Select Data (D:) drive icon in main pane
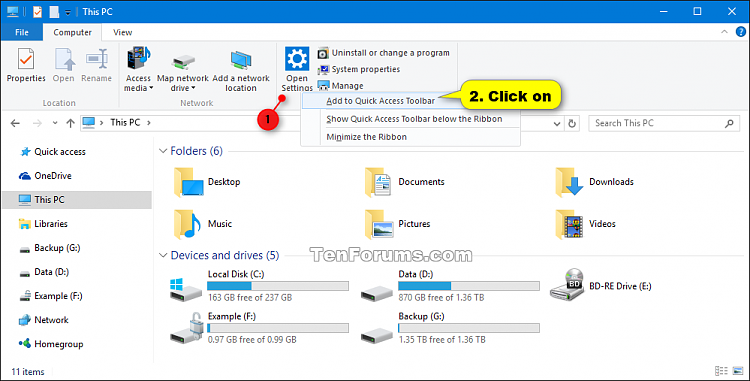This screenshot has height=381, width=750. [377, 293]
